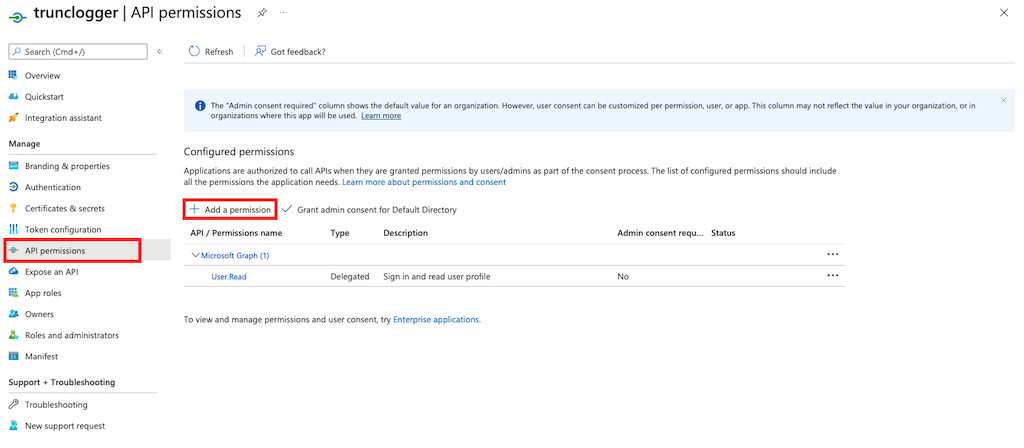Click the Status column header
This screenshot has width=1024, height=448.
(x=723, y=232)
